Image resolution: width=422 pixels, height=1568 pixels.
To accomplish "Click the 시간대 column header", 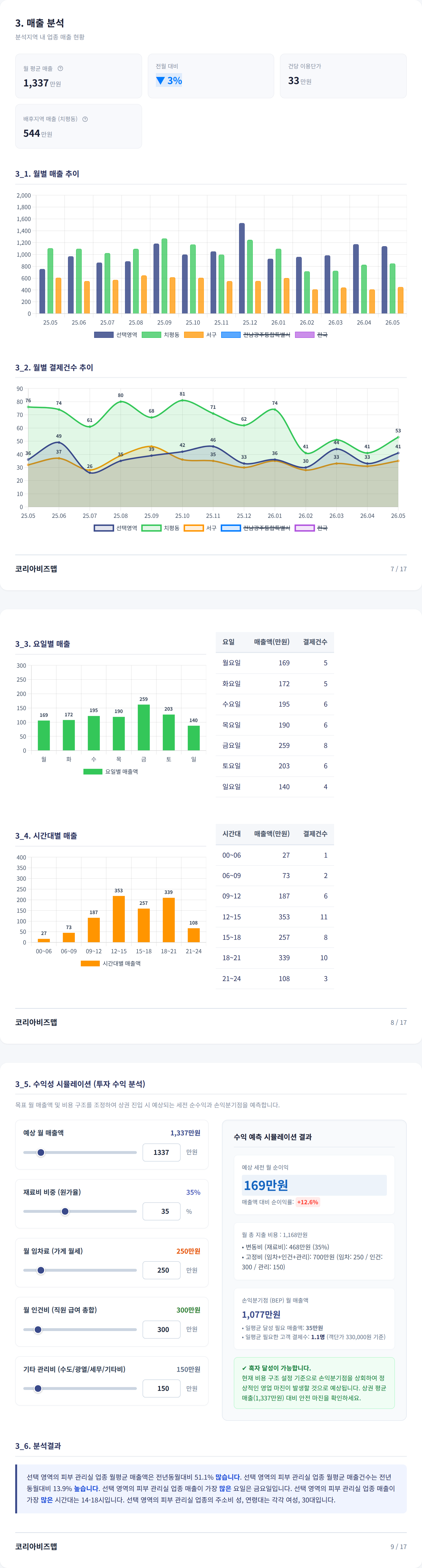I will tap(231, 834).
